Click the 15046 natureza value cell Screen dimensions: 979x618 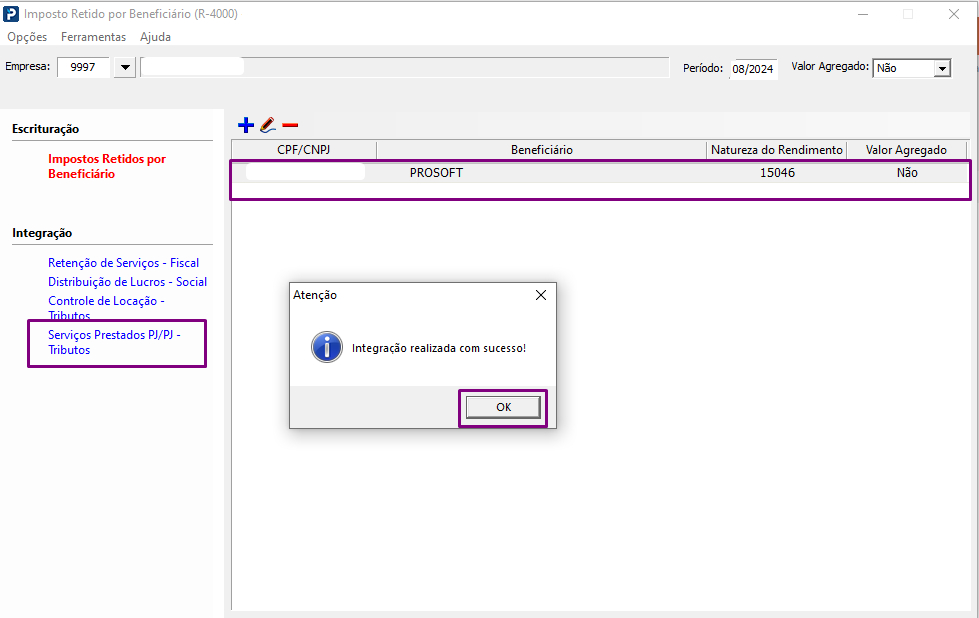[777, 173]
